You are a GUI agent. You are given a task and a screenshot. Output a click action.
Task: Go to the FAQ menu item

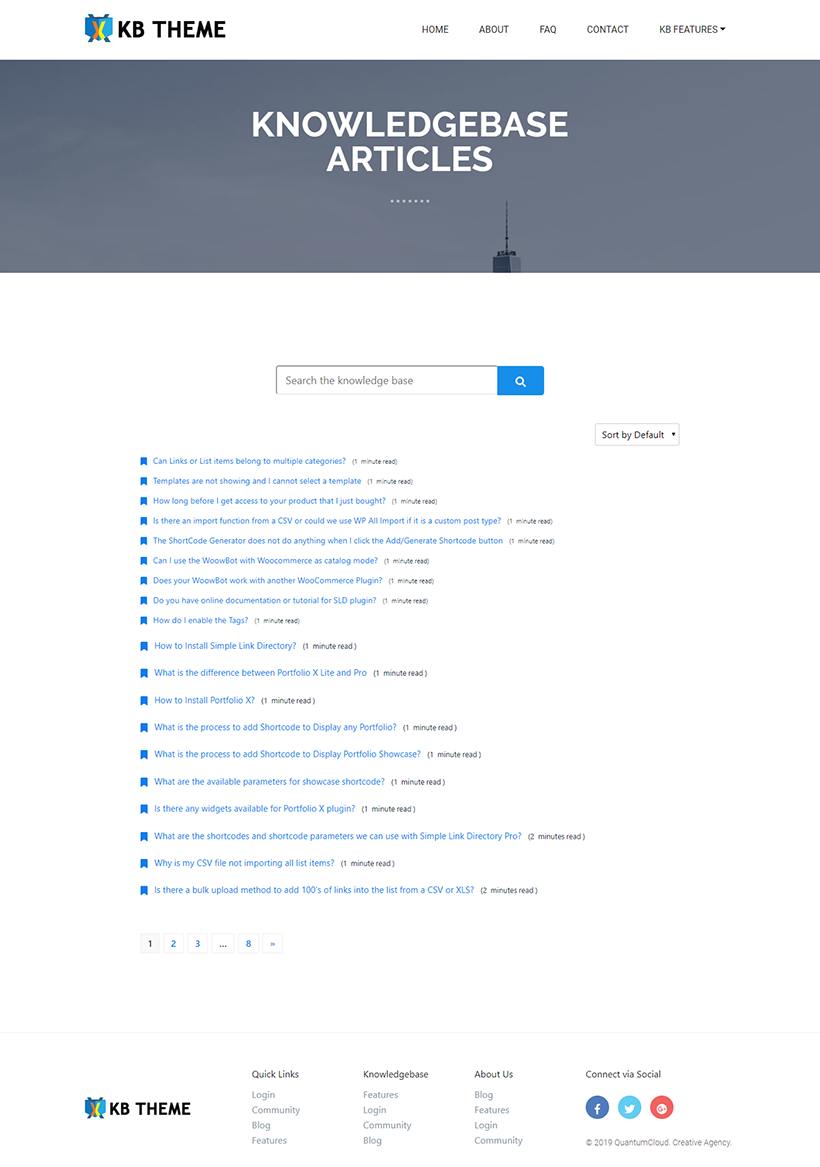click(548, 30)
